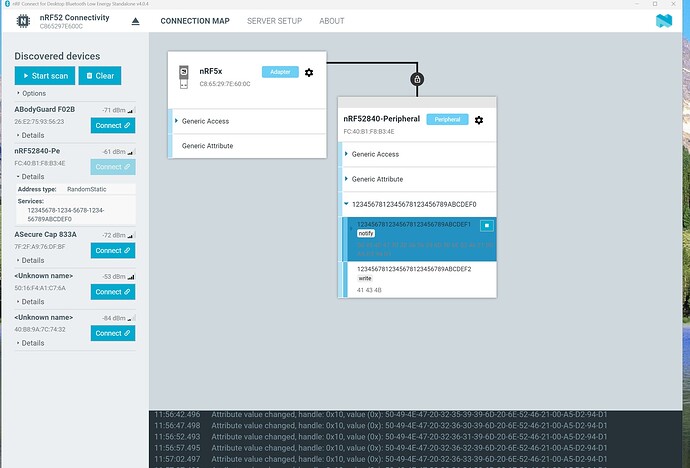The height and width of the screenshot is (468, 690).
Task: Click the service UUID under Services
Action: click(x=66, y=214)
